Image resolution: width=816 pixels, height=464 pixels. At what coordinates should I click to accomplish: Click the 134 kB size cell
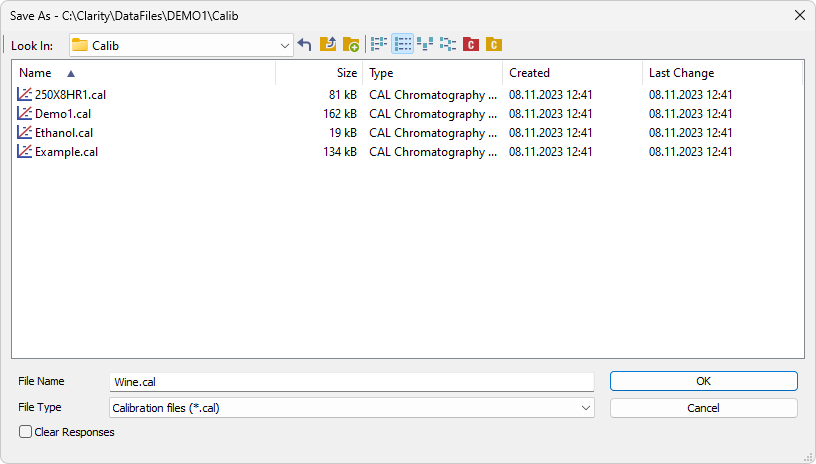pos(340,151)
